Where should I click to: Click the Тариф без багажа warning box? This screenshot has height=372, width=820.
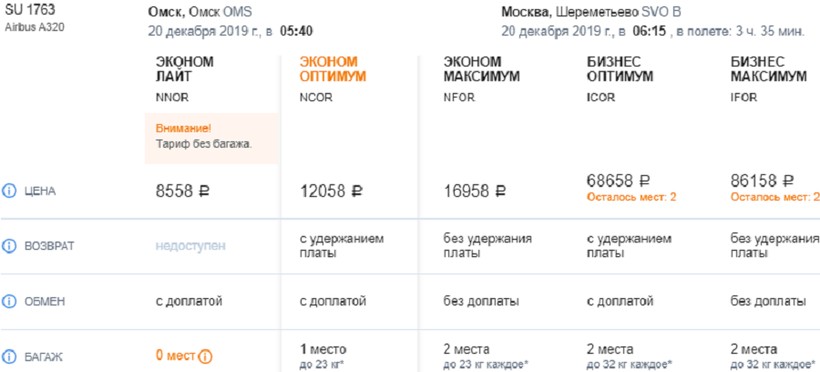[x=211, y=138]
